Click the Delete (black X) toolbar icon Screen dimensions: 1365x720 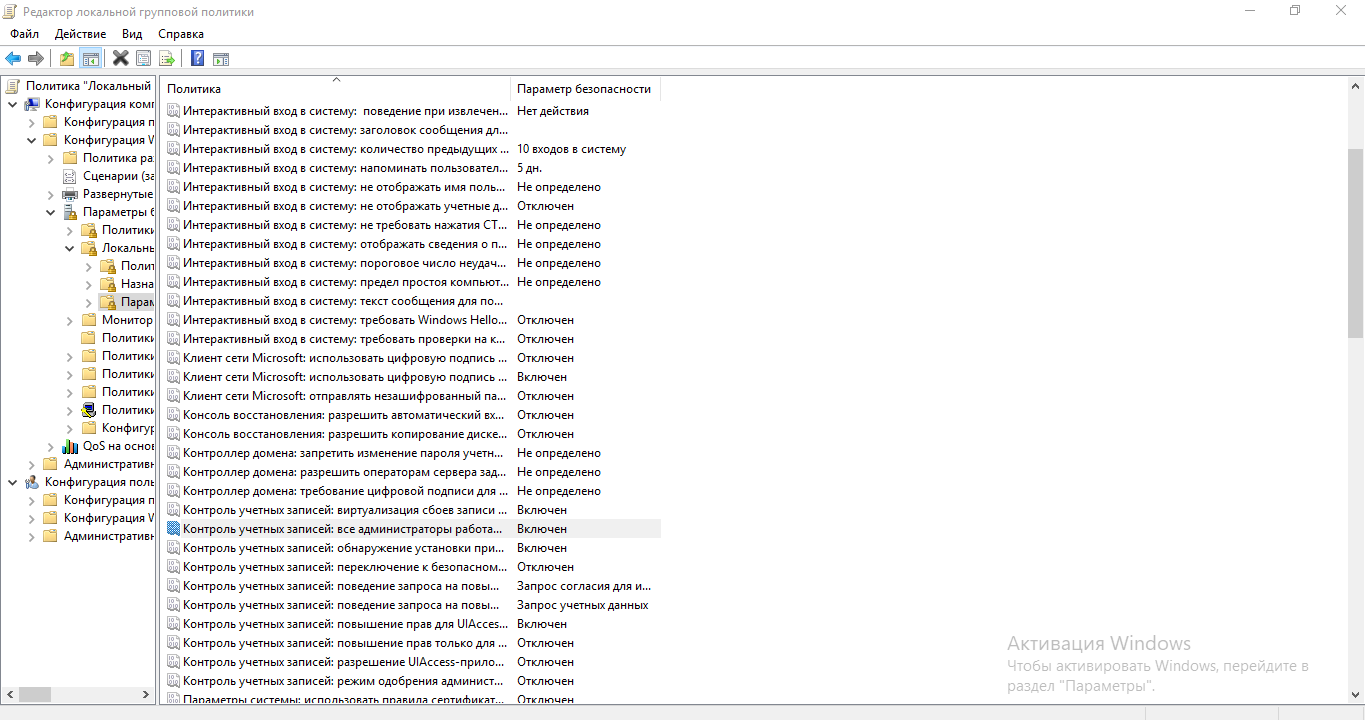coord(120,58)
